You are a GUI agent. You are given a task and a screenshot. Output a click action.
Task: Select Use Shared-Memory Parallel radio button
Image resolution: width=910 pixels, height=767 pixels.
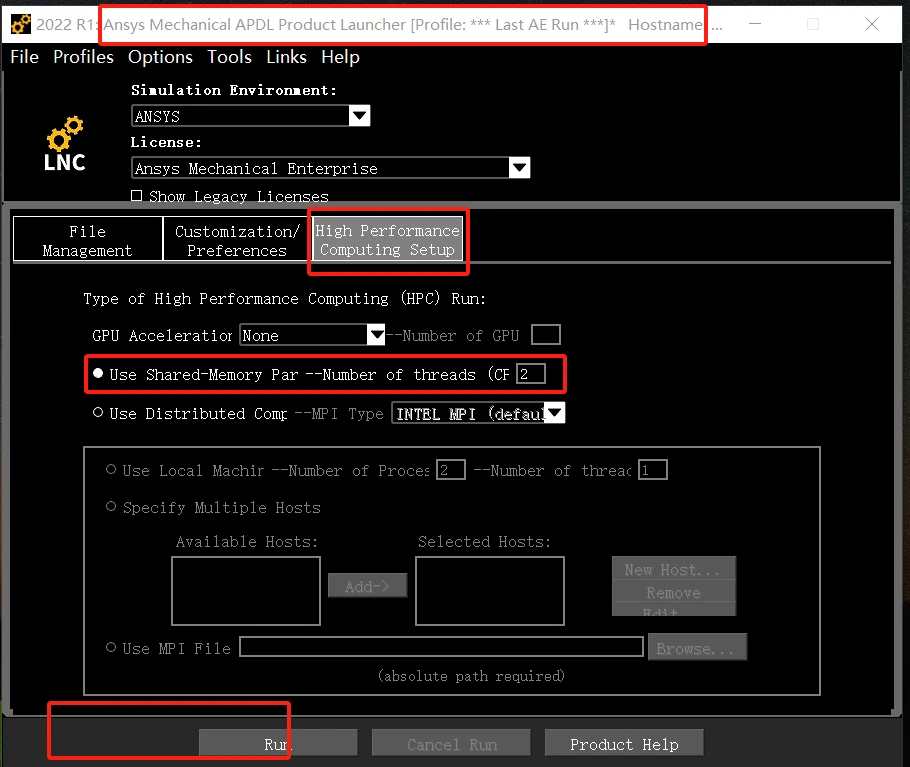tap(98, 373)
